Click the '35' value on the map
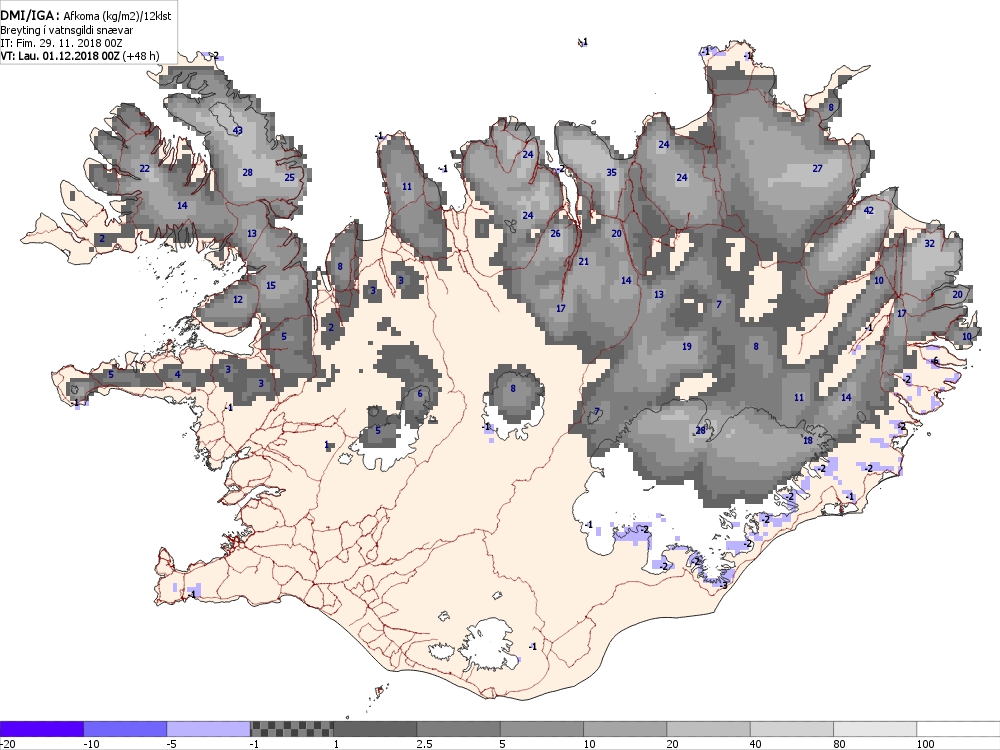This screenshot has width=1000, height=750. [x=612, y=172]
